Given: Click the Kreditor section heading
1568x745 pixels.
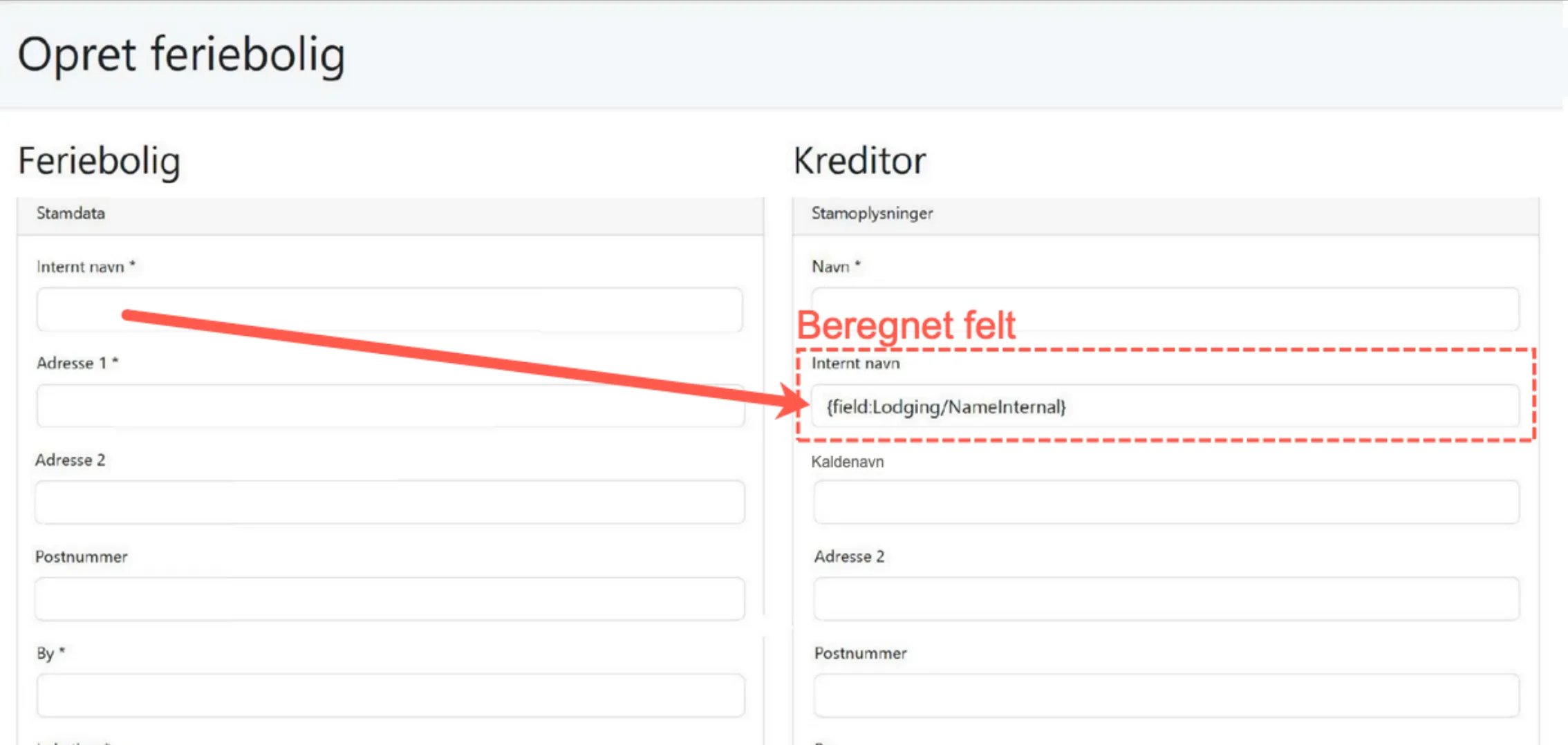Looking at the screenshot, I should [859, 161].
